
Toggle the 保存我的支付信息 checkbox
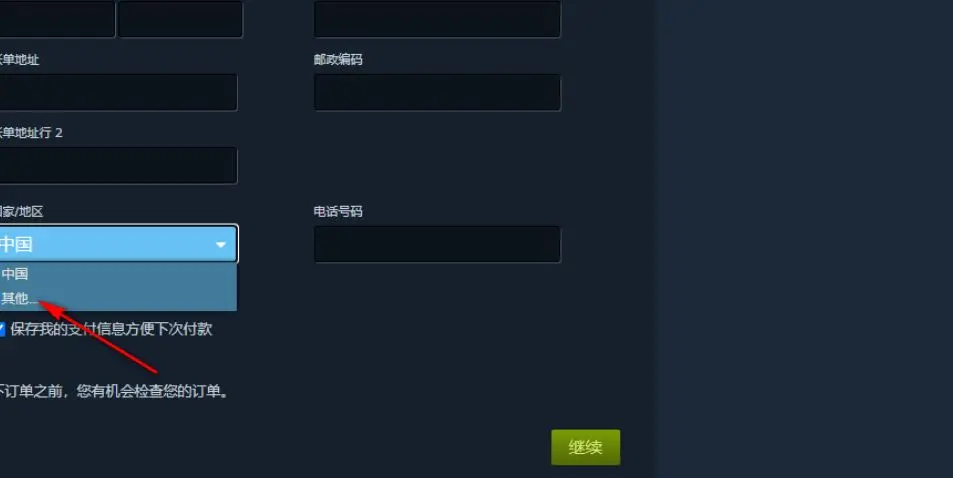(x=2, y=330)
